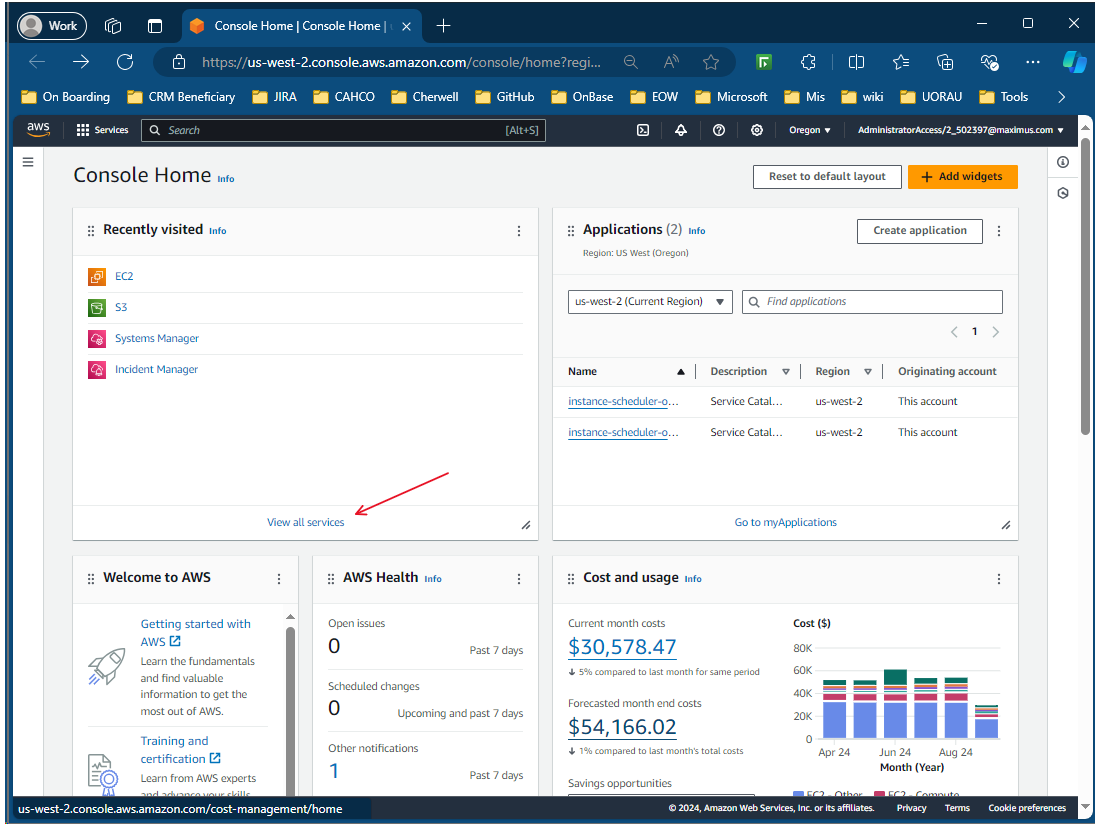The width and height of the screenshot is (1098, 828).
Task: Click the notifications bell icon
Action: (681, 130)
